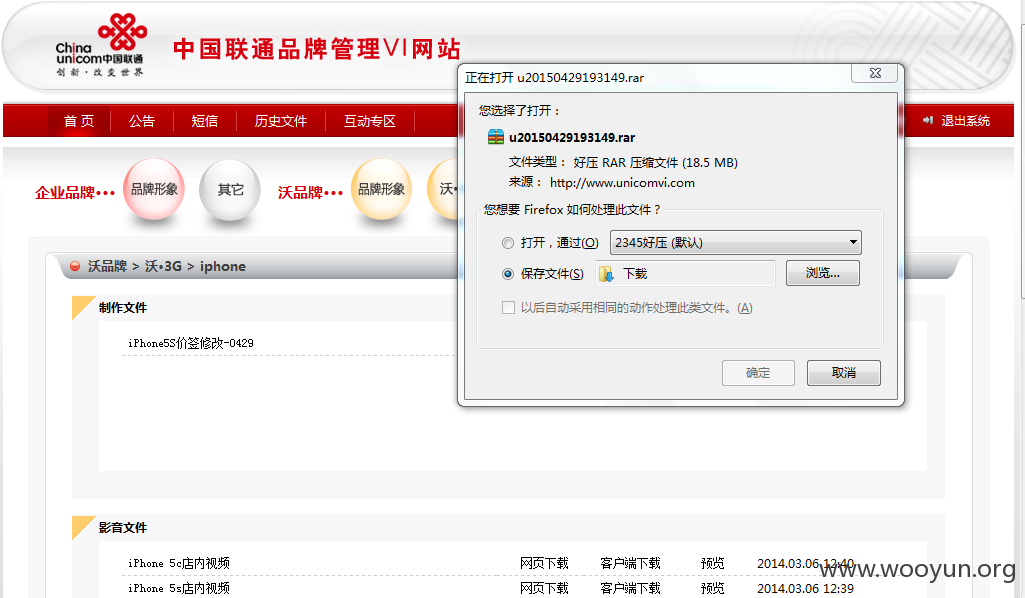Click the RAR archive file icon
This screenshot has width=1025, height=598.
[496, 137]
